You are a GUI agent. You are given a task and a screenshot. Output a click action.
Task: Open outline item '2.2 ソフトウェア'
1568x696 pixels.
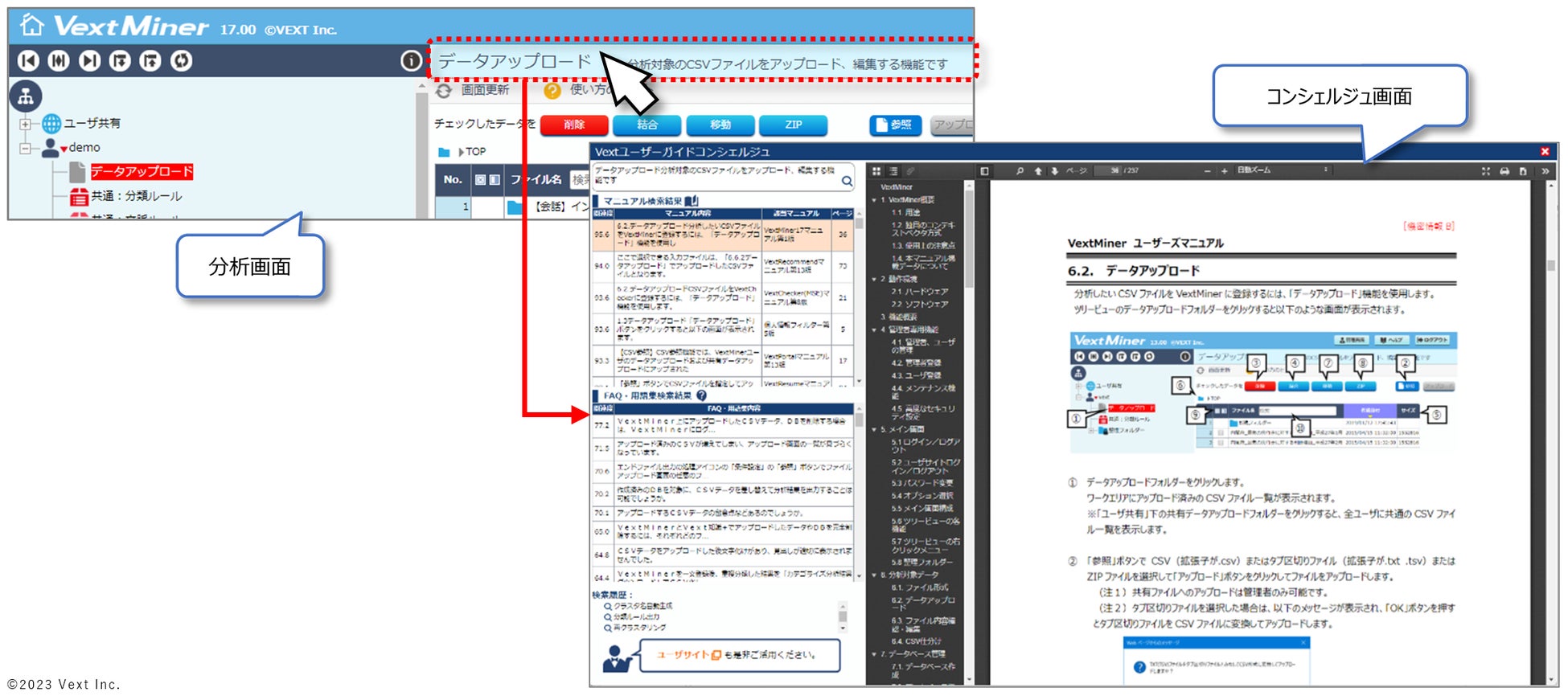point(920,305)
